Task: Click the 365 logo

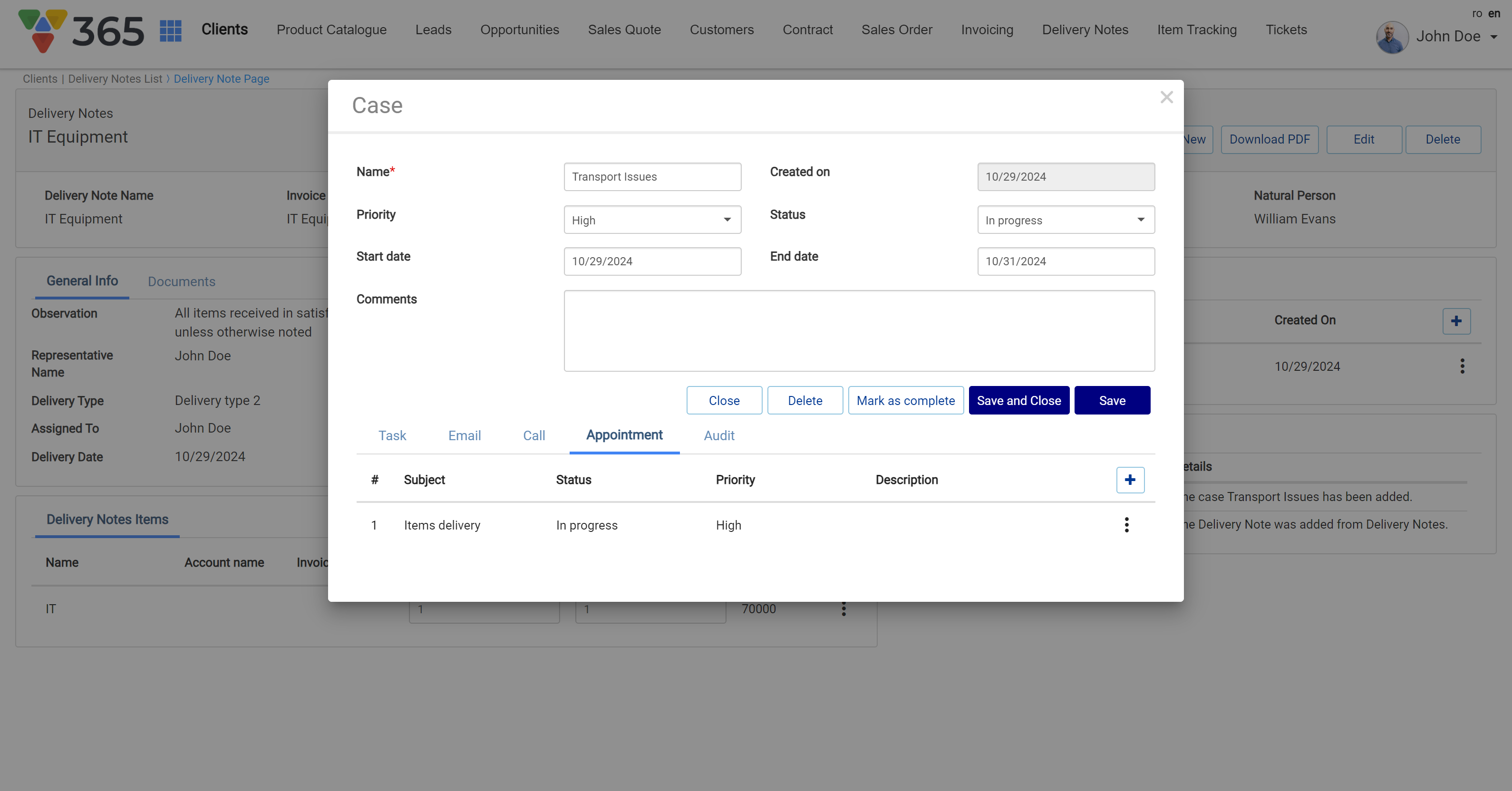Action: (81, 30)
